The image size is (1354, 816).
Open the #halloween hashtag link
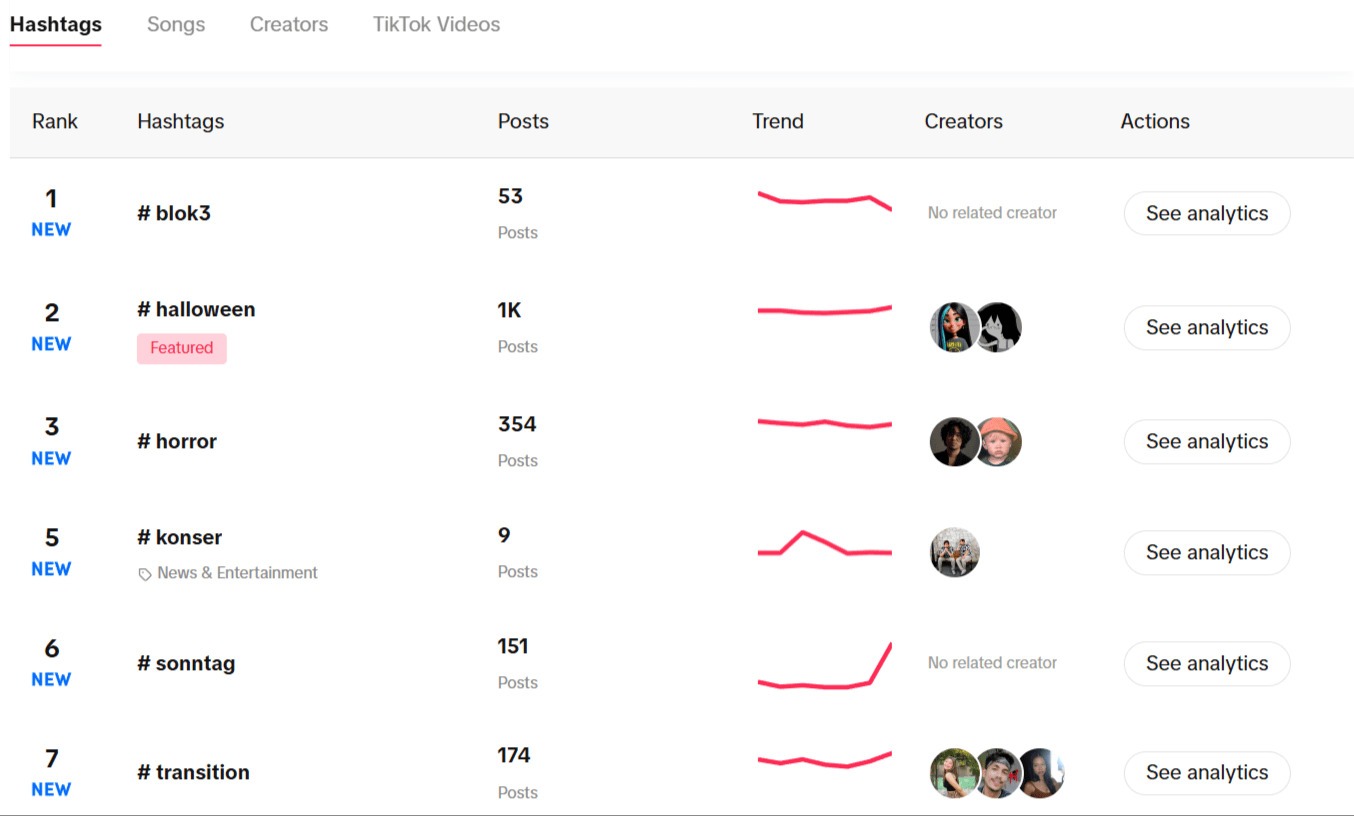click(x=196, y=309)
